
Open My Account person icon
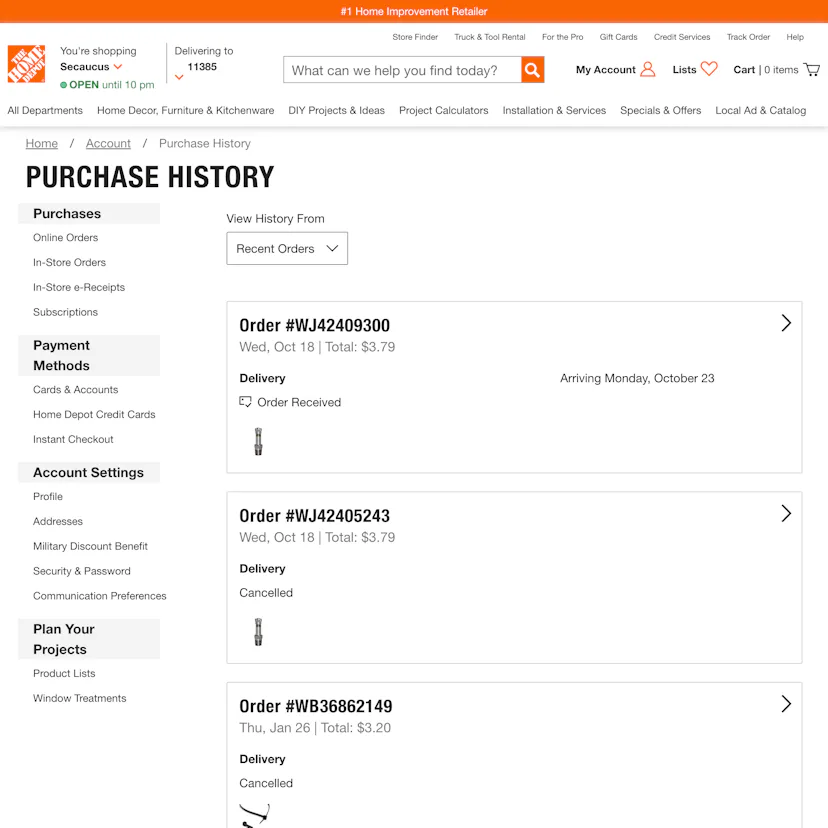646,69
